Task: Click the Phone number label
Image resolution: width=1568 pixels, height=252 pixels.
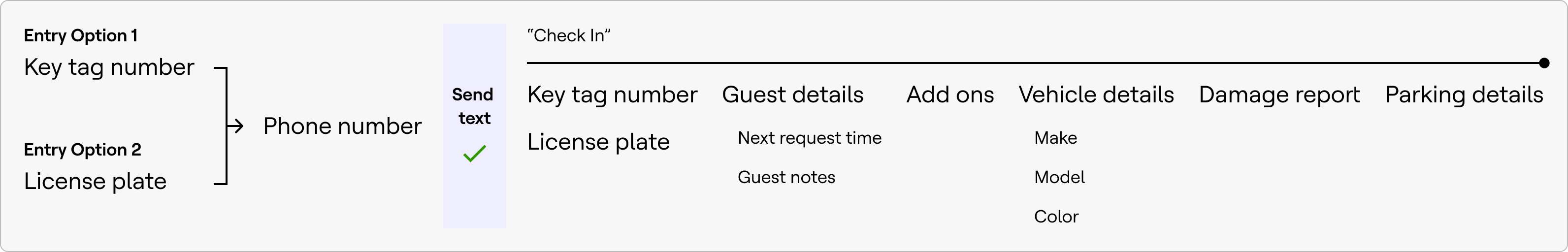Action: pyautogui.click(x=342, y=126)
